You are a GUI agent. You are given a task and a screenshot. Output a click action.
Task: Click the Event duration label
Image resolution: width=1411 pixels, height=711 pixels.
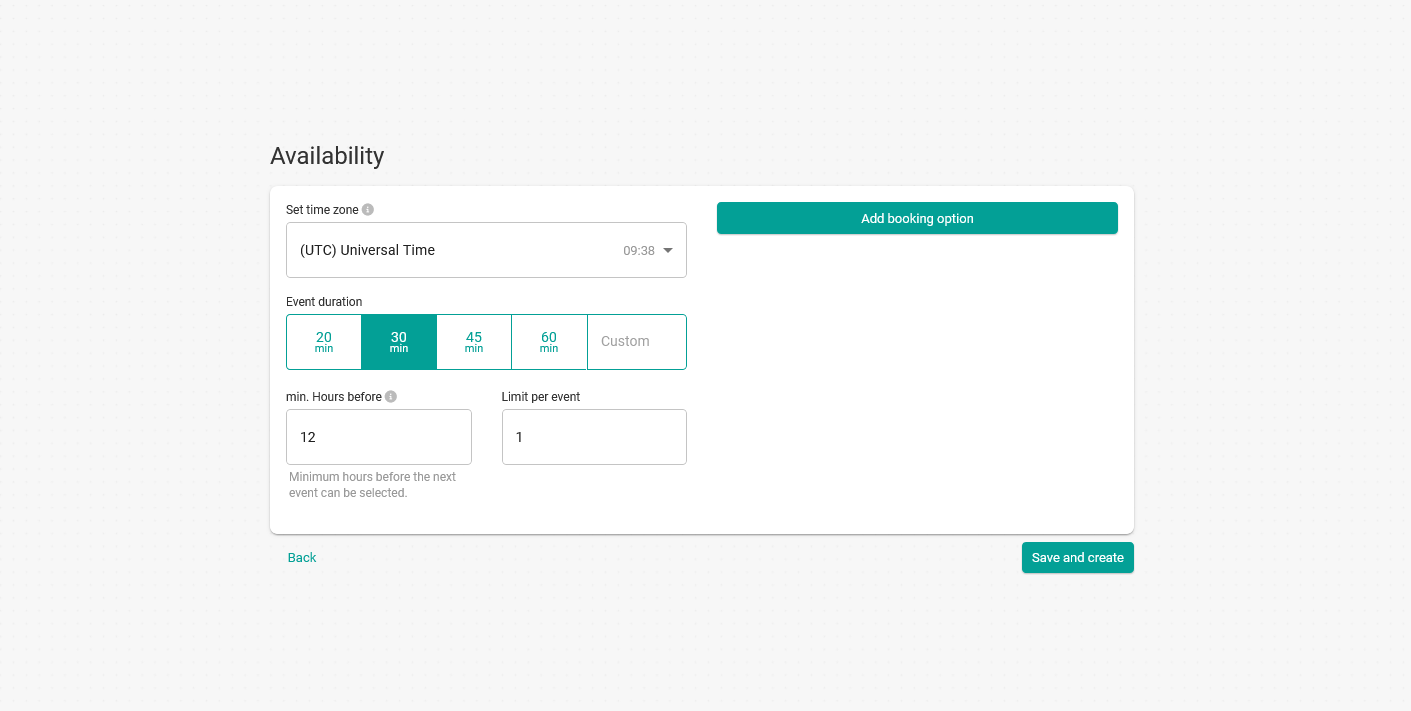324,302
